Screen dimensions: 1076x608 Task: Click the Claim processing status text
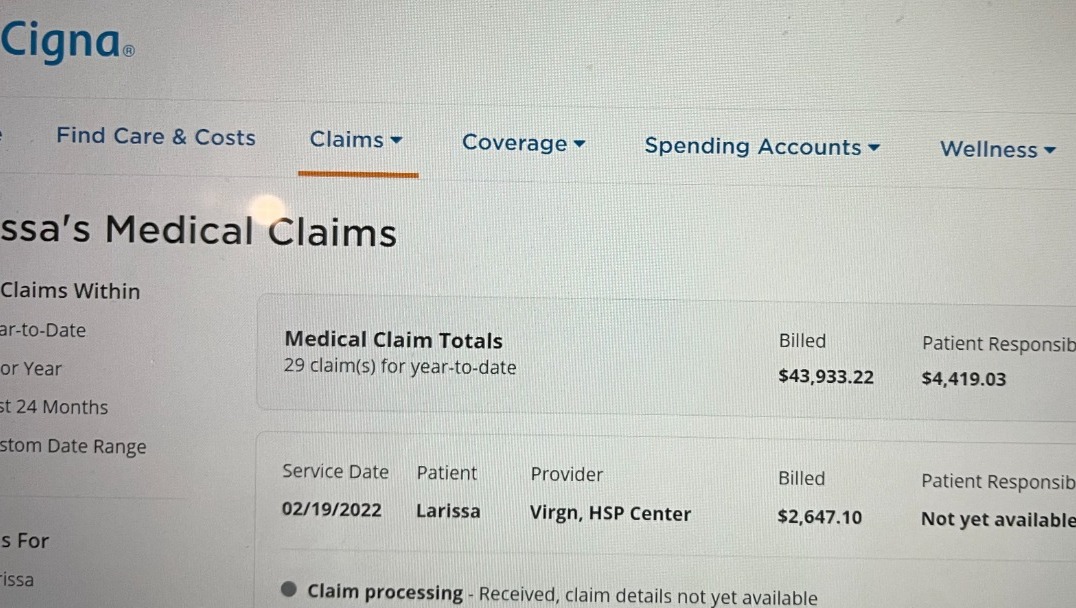385,592
